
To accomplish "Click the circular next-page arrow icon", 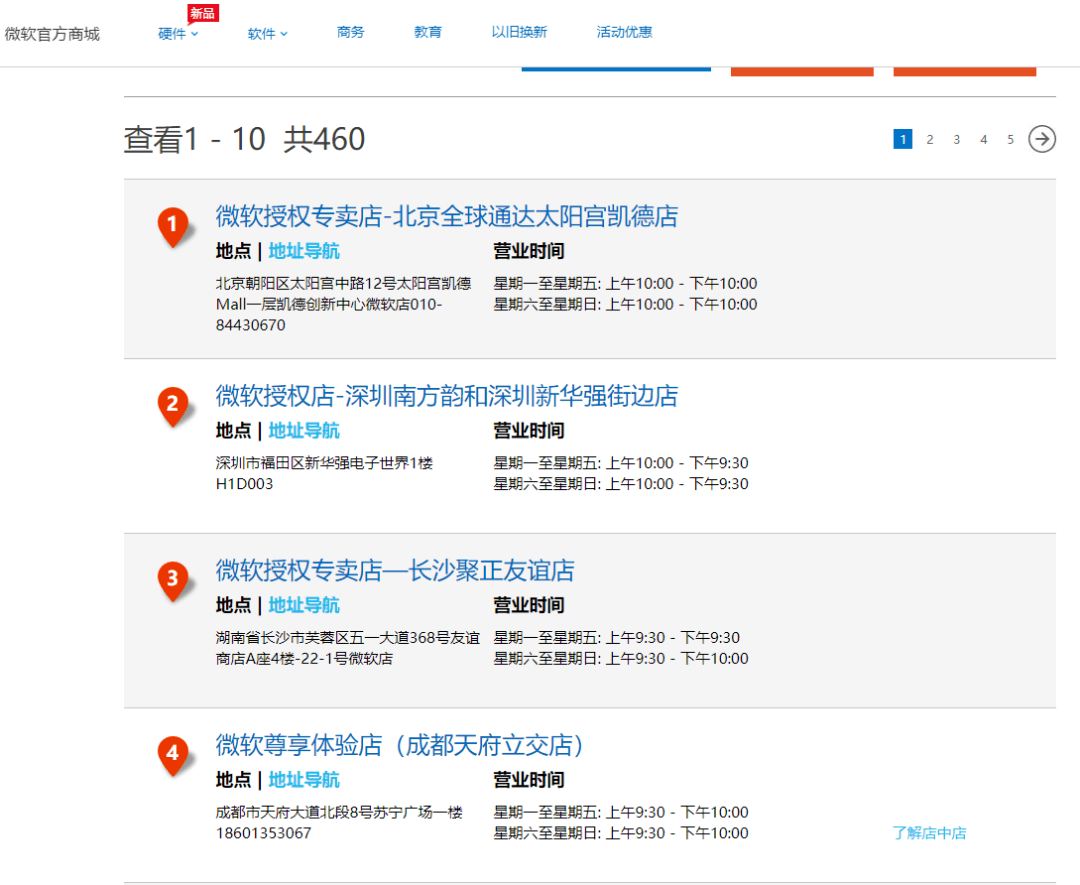I will [1041, 139].
